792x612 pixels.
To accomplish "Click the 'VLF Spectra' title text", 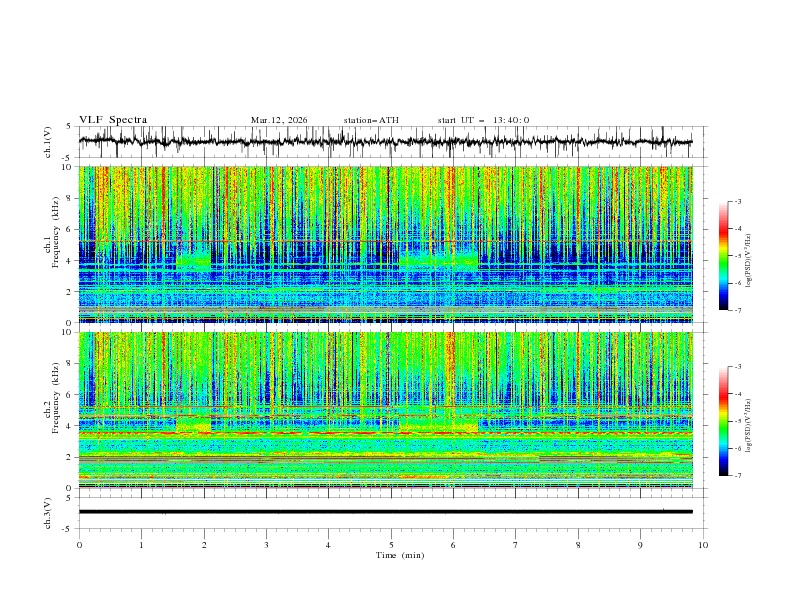I will pyautogui.click(x=113, y=120).
